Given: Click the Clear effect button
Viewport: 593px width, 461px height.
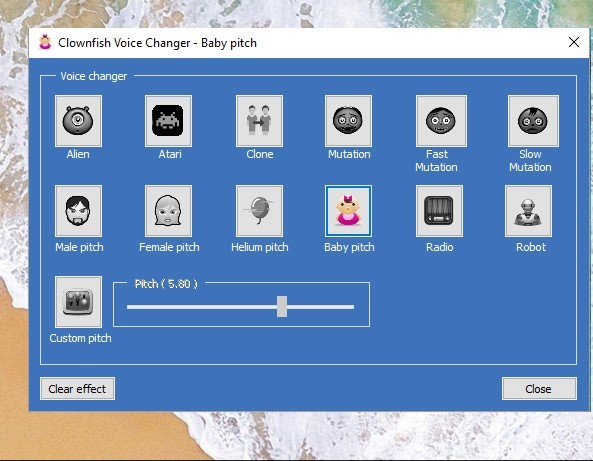Looking at the screenshot, I should coord(78,389).
